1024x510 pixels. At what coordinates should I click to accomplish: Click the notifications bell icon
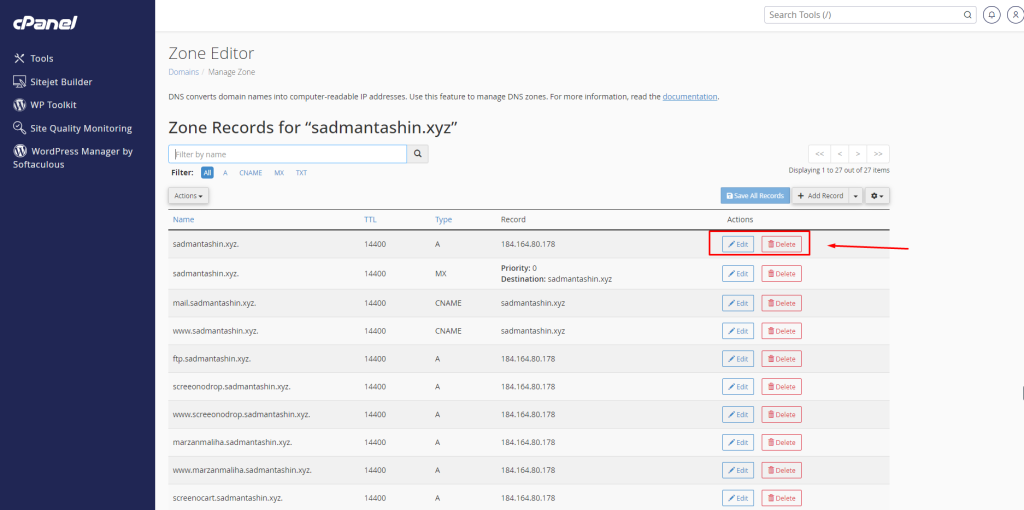991,15
